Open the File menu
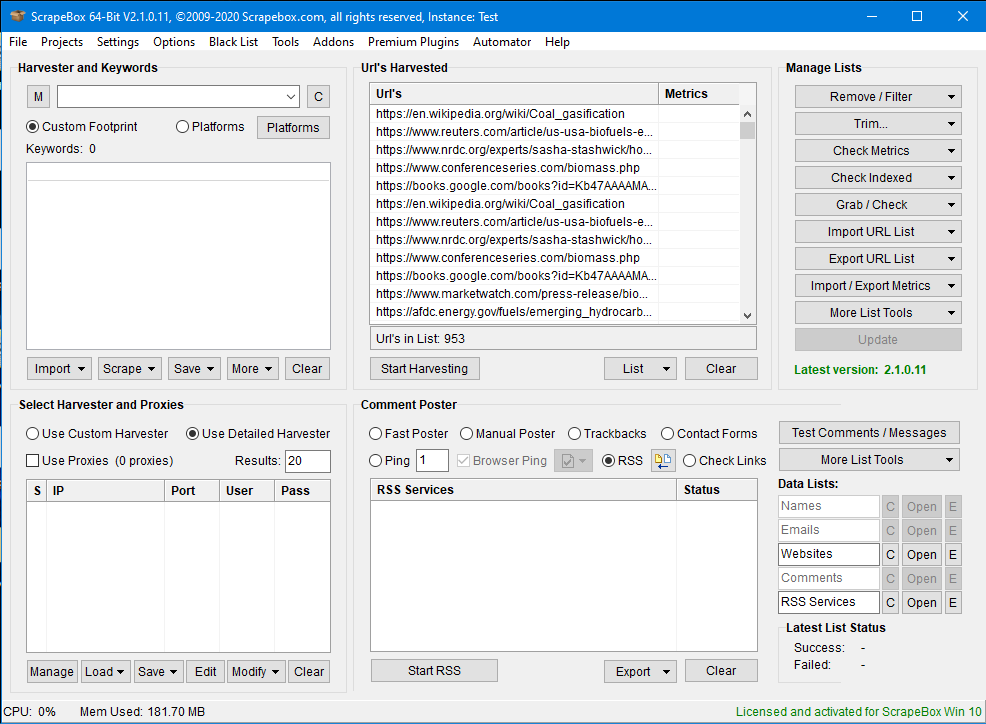 (18, 42)
